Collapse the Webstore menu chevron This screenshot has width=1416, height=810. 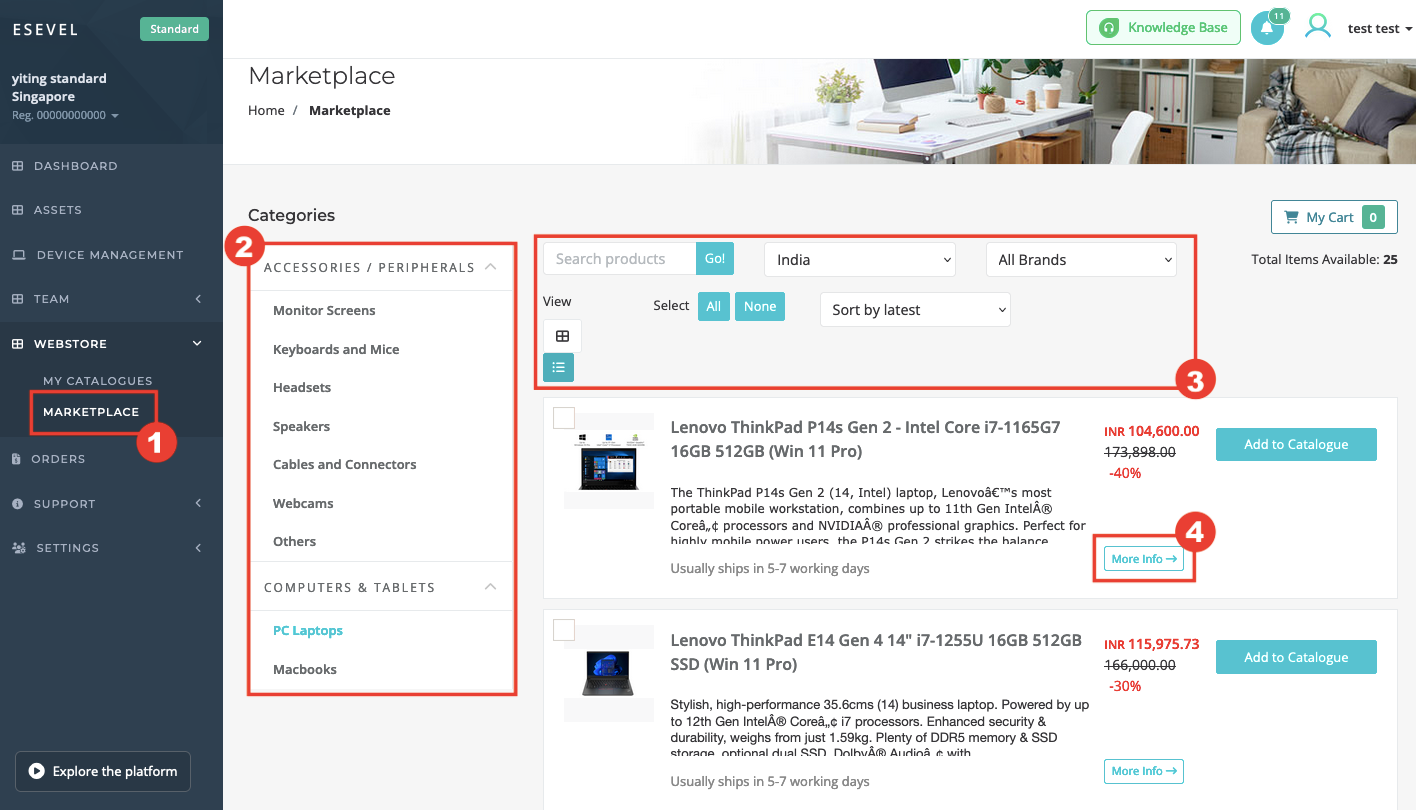click(197, 344)
